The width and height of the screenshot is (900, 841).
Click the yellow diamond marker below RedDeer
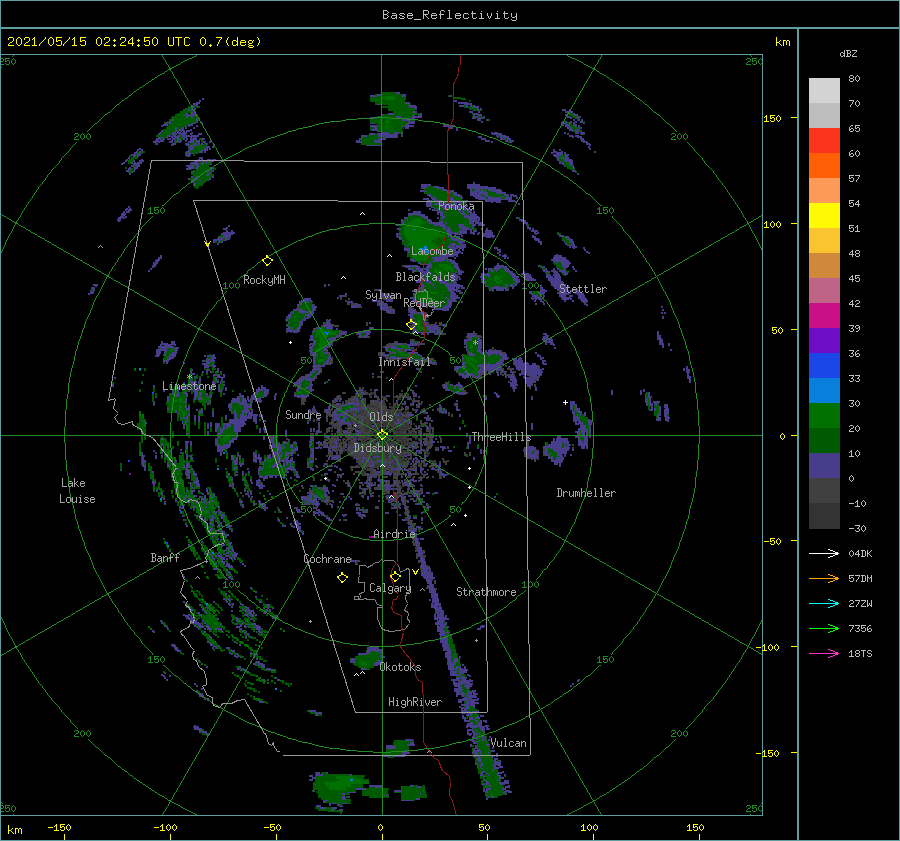tap(411, 325)
